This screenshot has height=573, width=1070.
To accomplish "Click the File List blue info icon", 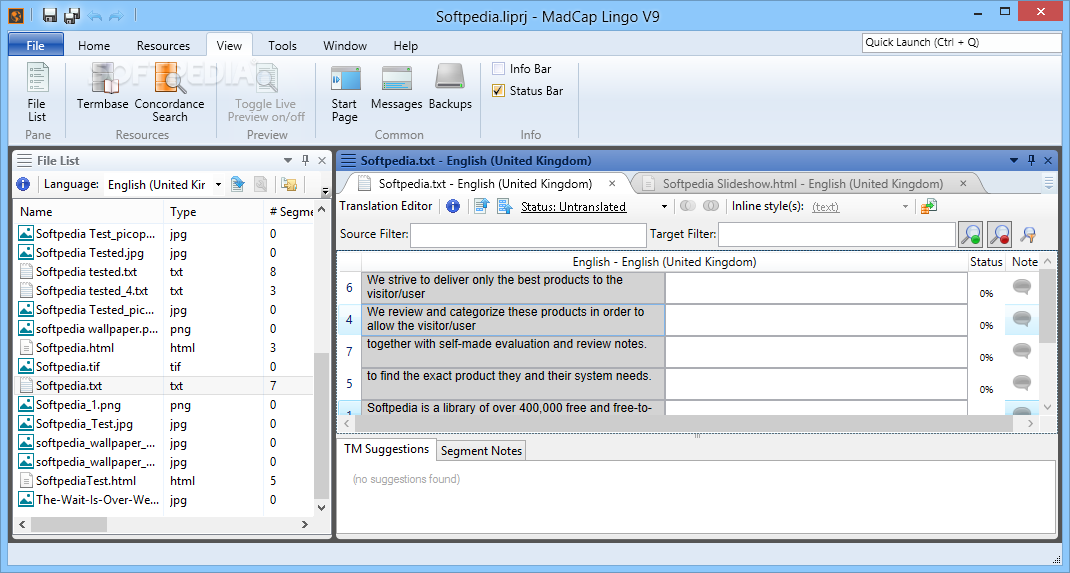I will pyautogui.click(x=23, y=184).
